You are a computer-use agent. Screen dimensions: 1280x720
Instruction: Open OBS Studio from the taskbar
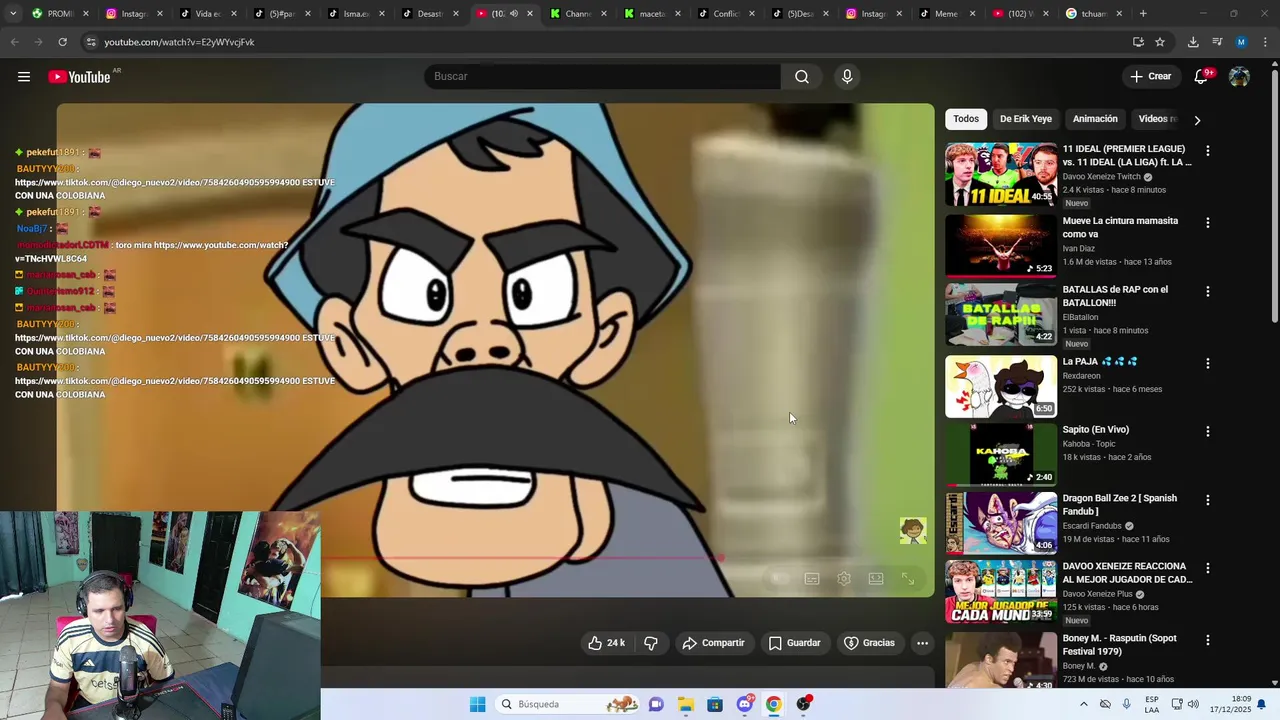[x=804, y=704]
